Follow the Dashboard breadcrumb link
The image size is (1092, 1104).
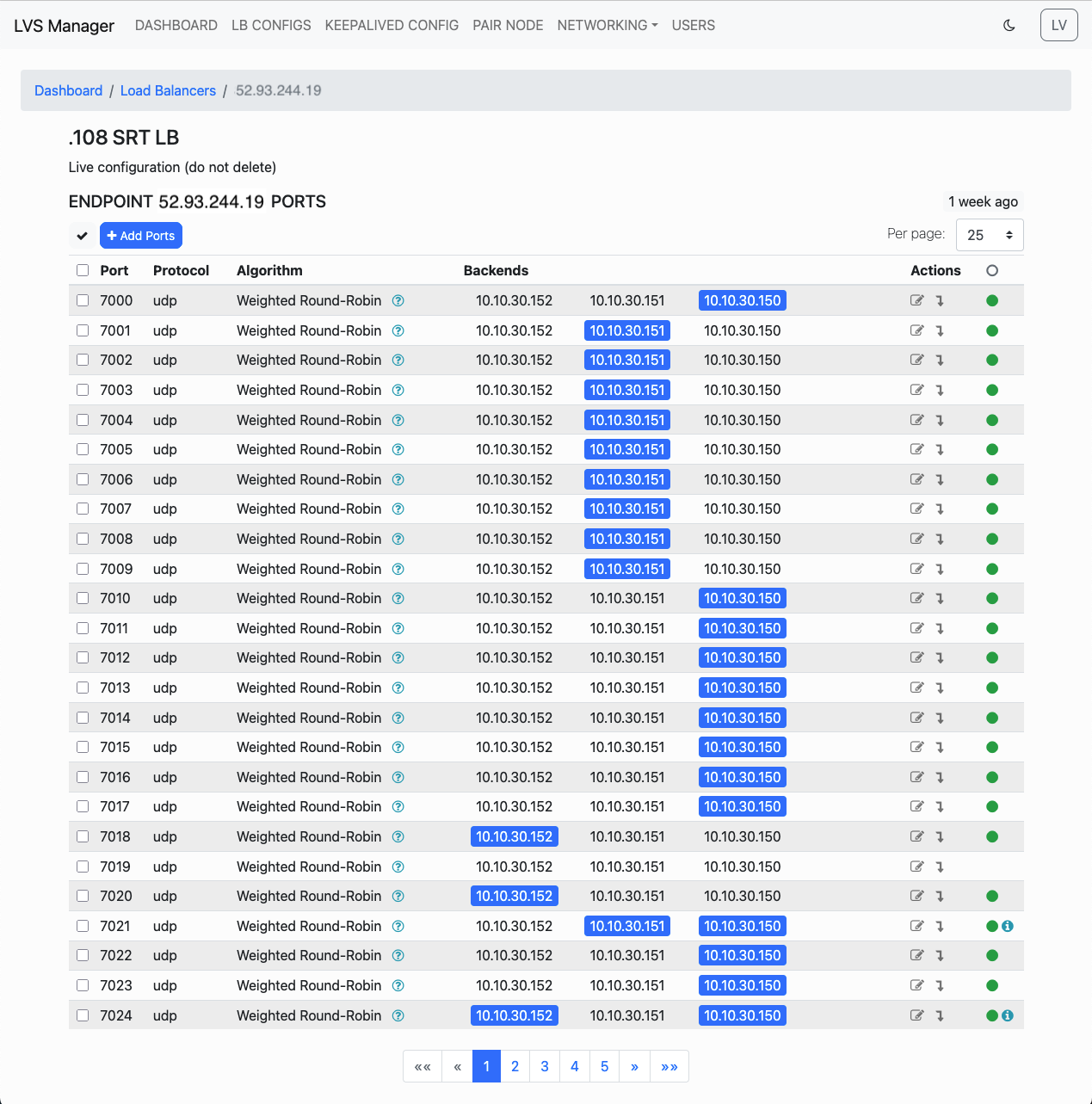coord(68,90)
